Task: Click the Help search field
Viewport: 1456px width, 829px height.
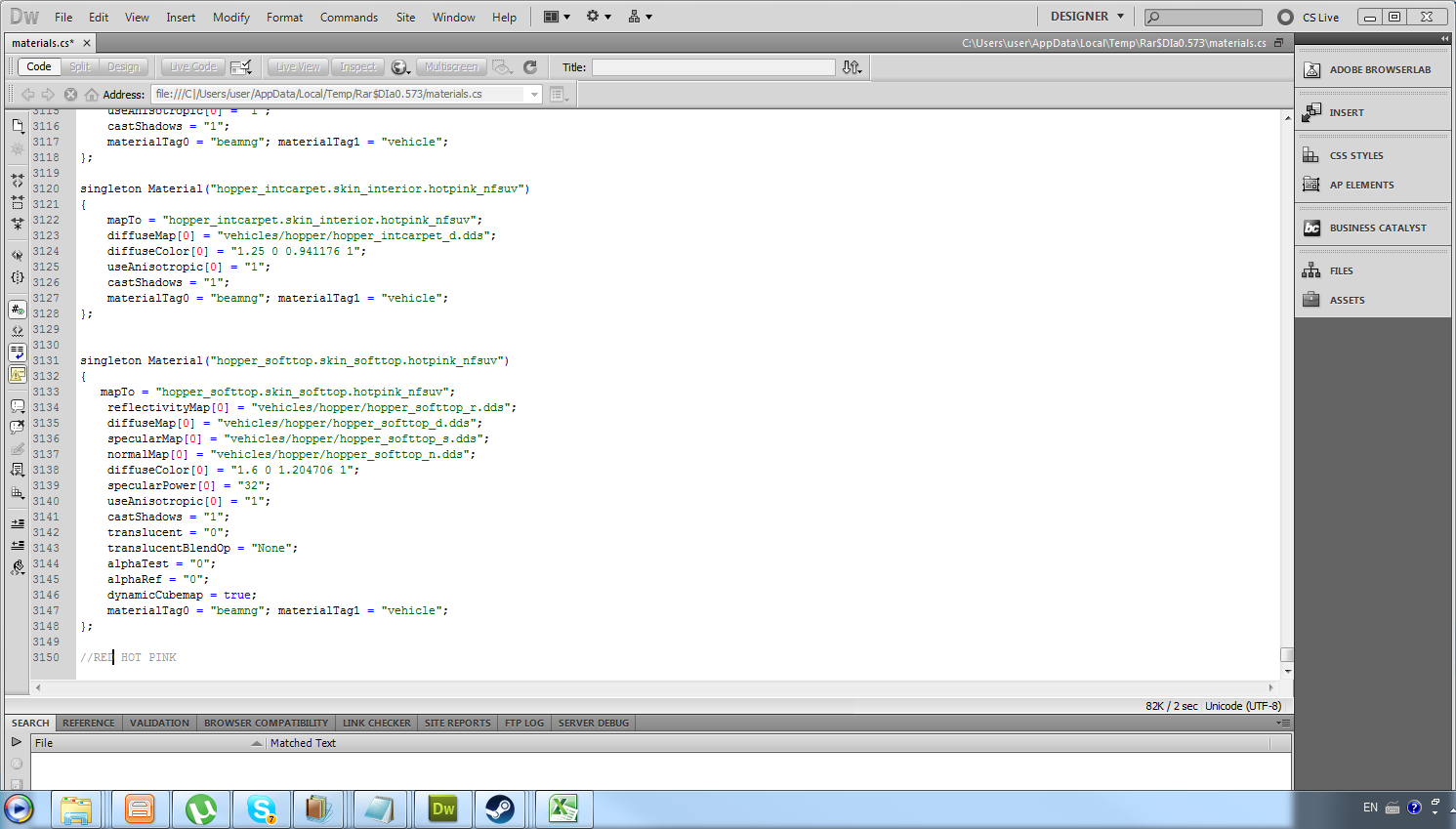Action: pyautogui.click(x=1203, y=17)
